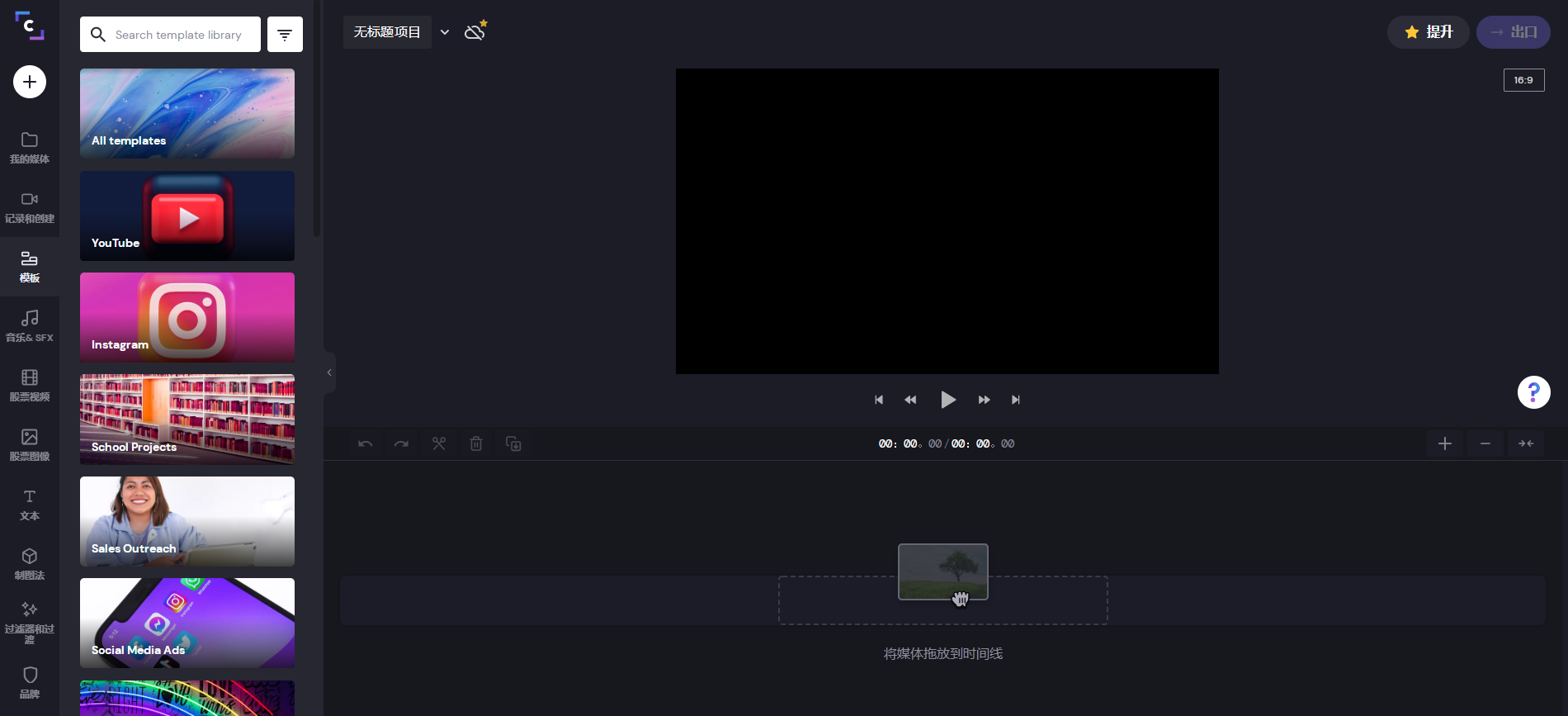Click the 提升 upgrade button
The width and height of the screenshot is (1568, 716).
click(x=1429, y=32)
